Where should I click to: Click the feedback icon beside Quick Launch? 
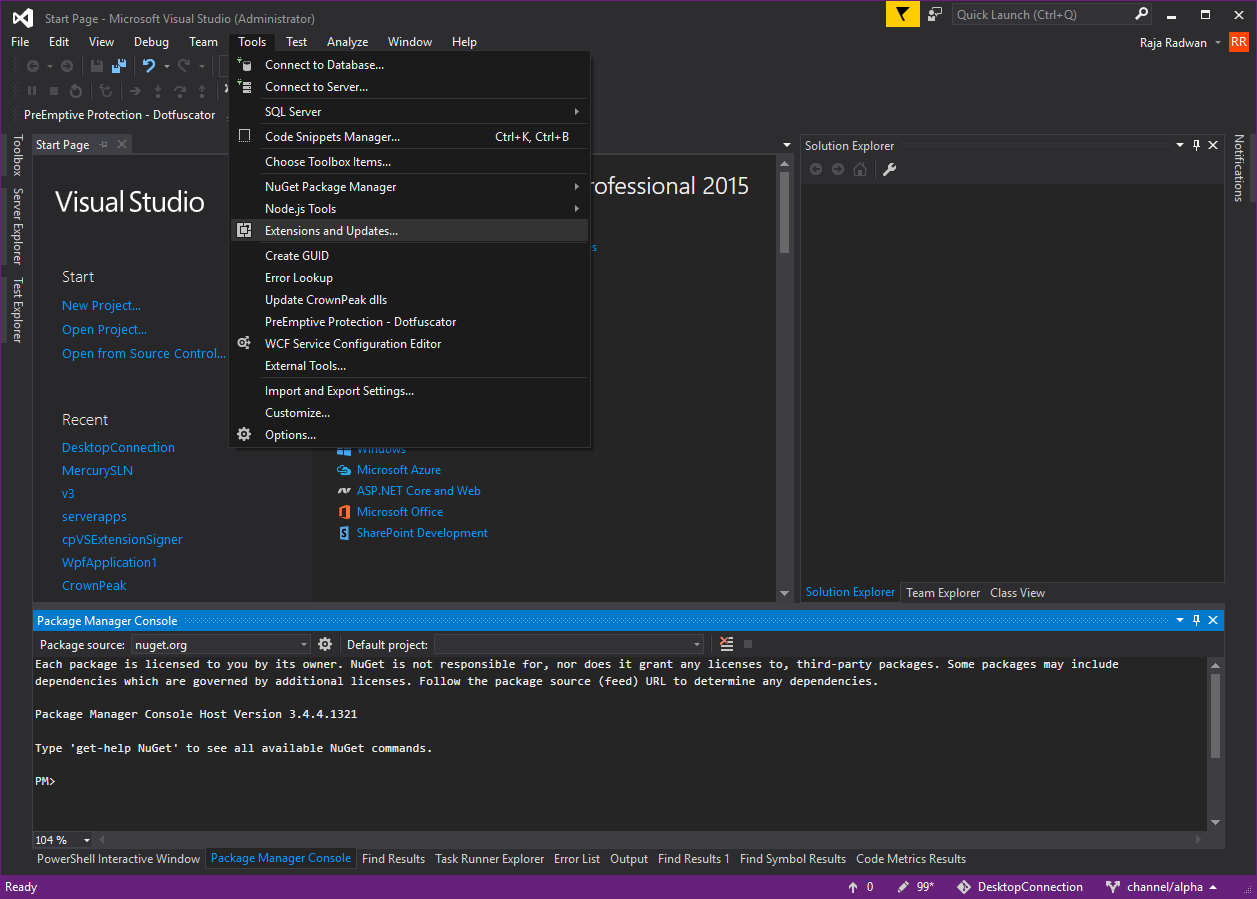(x=935, y=14)
